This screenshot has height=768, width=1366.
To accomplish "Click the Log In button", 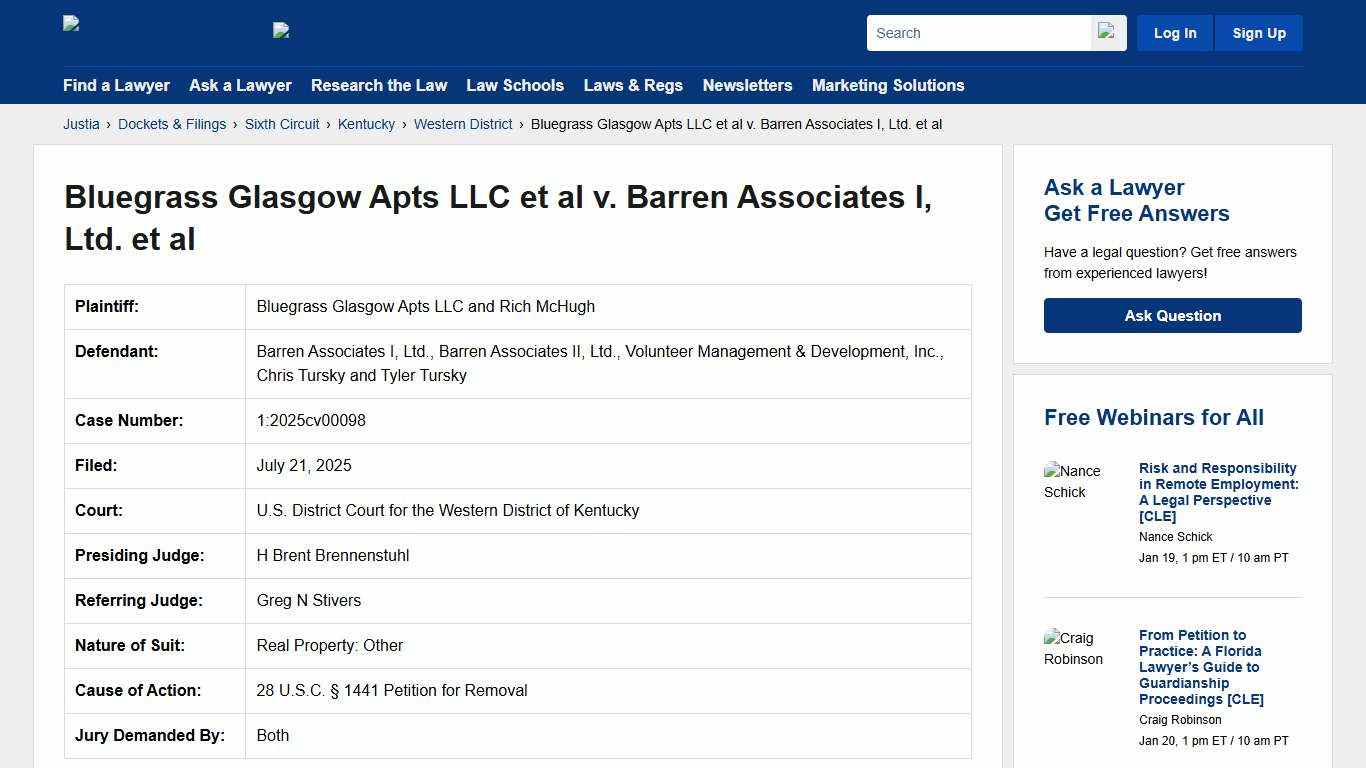I will pyautogui.click(x=1174, y=32).
